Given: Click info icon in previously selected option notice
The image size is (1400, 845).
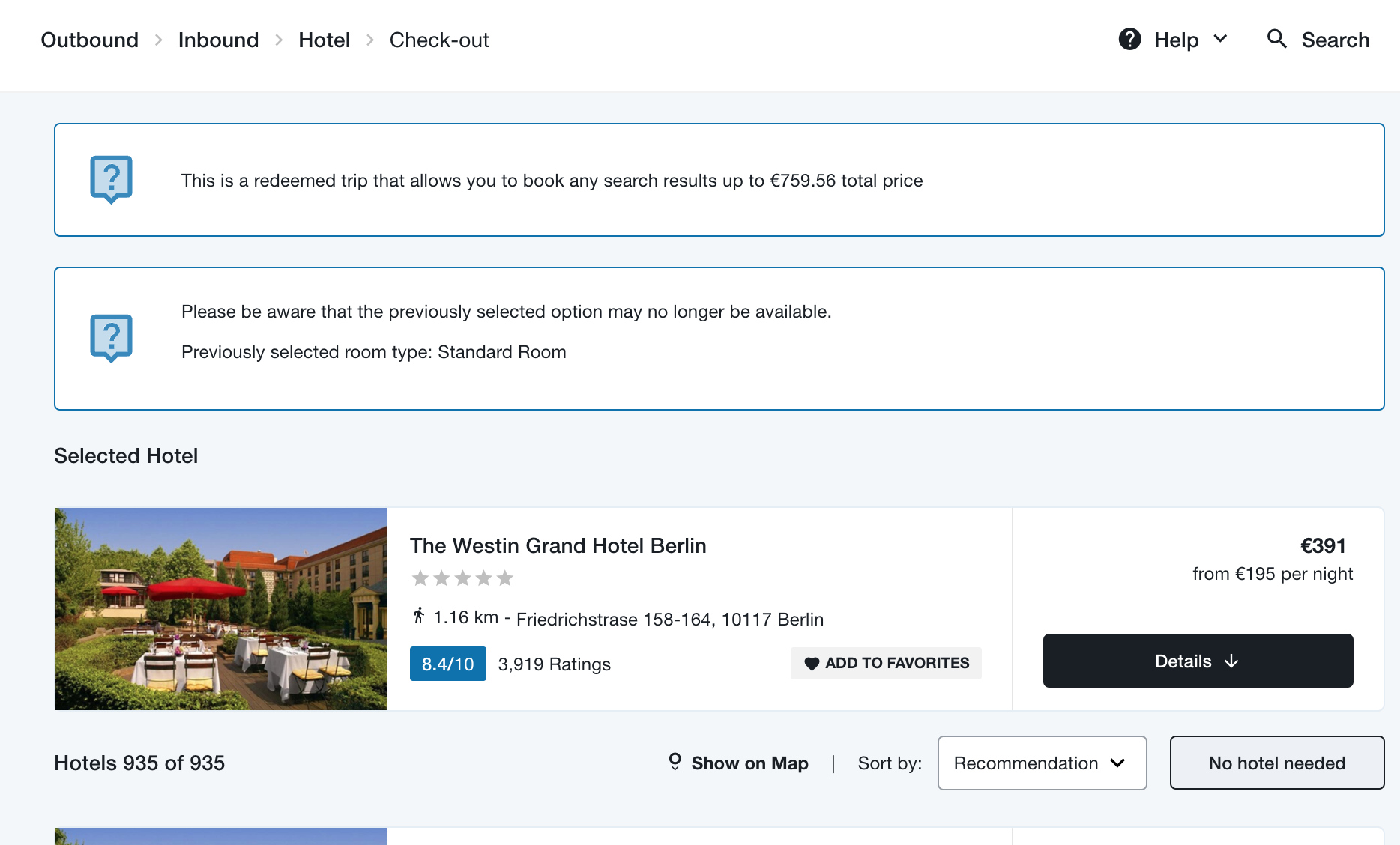Looking at the screenshot, I should pyautogui.click(x=111, y=339).
